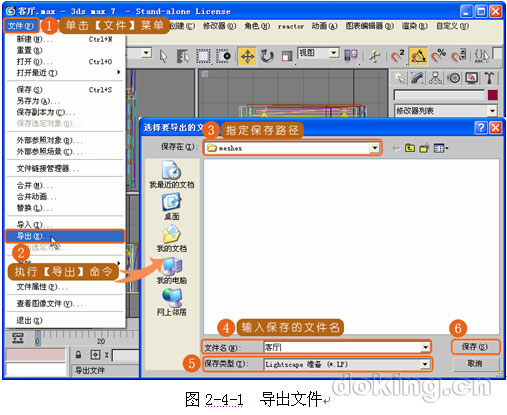
Task: Open the 渲染 menu
Action: click(x=414, y=26)
